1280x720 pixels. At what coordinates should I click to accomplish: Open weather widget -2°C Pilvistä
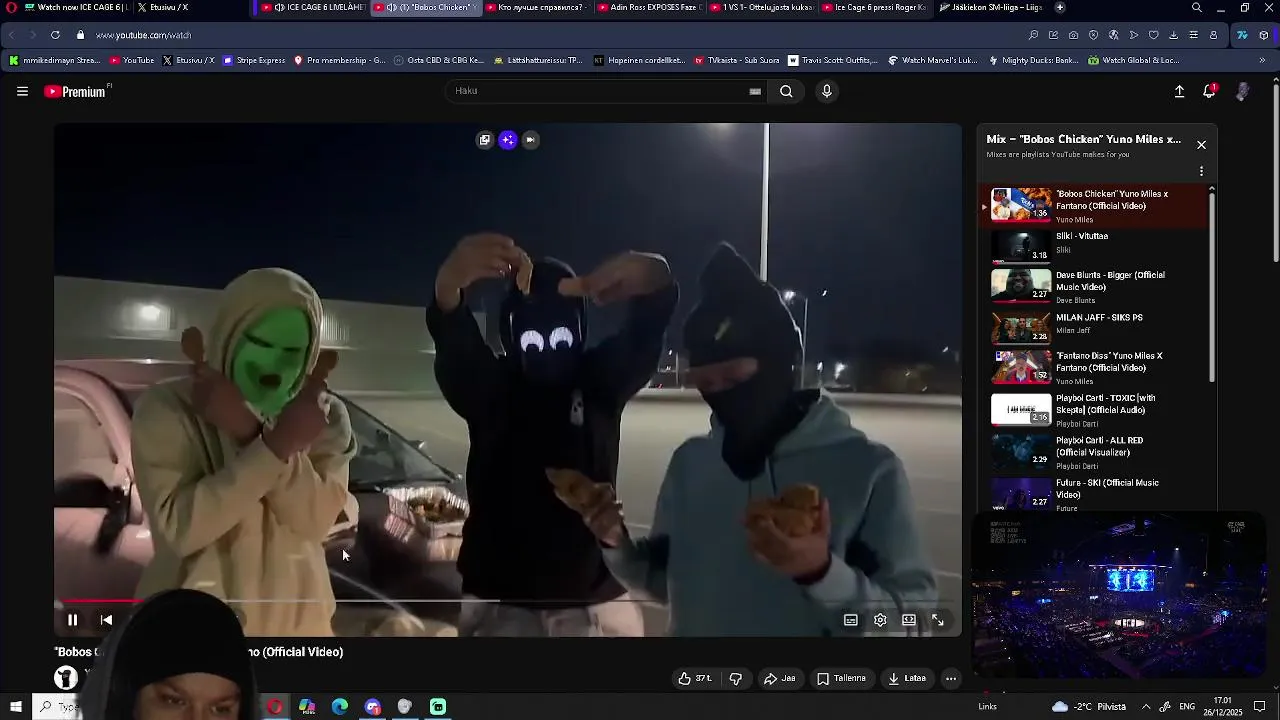(x=1089, y=707)
